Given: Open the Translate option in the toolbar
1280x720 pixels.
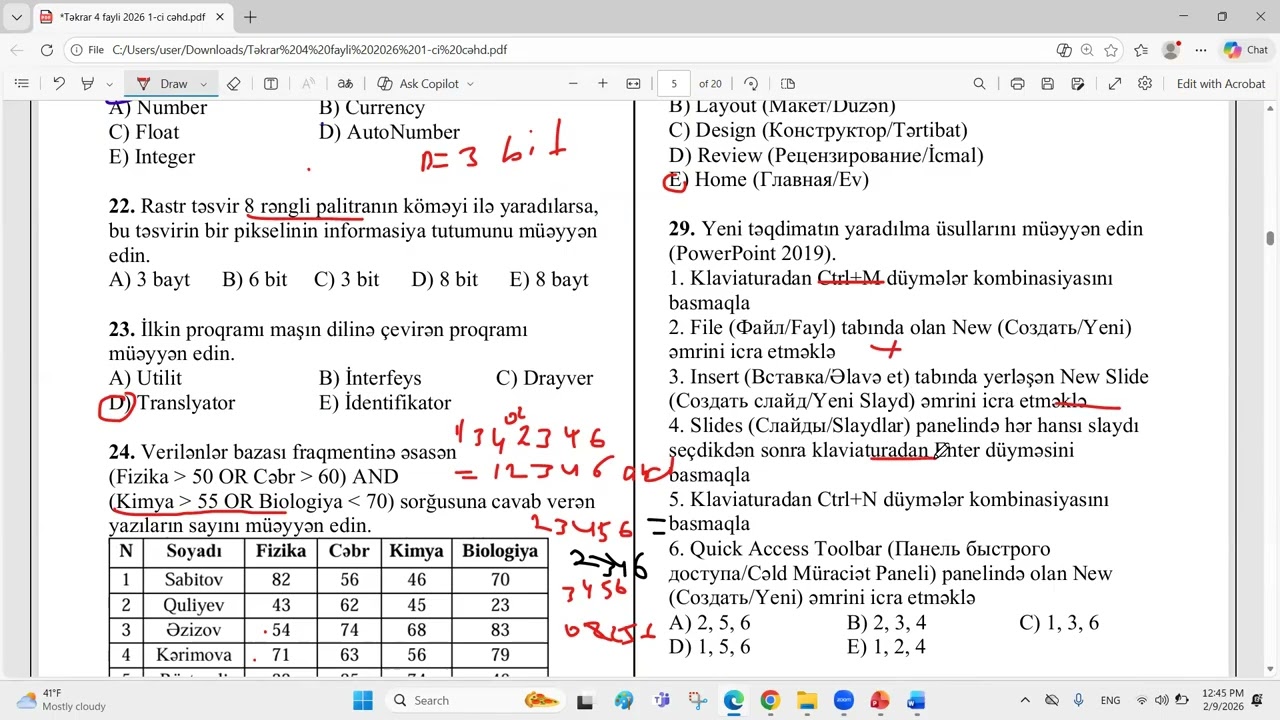Looking at the screenshot, I should coord(345,84).
